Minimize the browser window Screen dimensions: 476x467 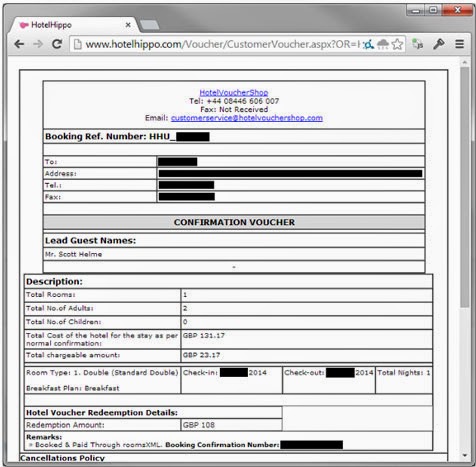click(x=415, y=10)
